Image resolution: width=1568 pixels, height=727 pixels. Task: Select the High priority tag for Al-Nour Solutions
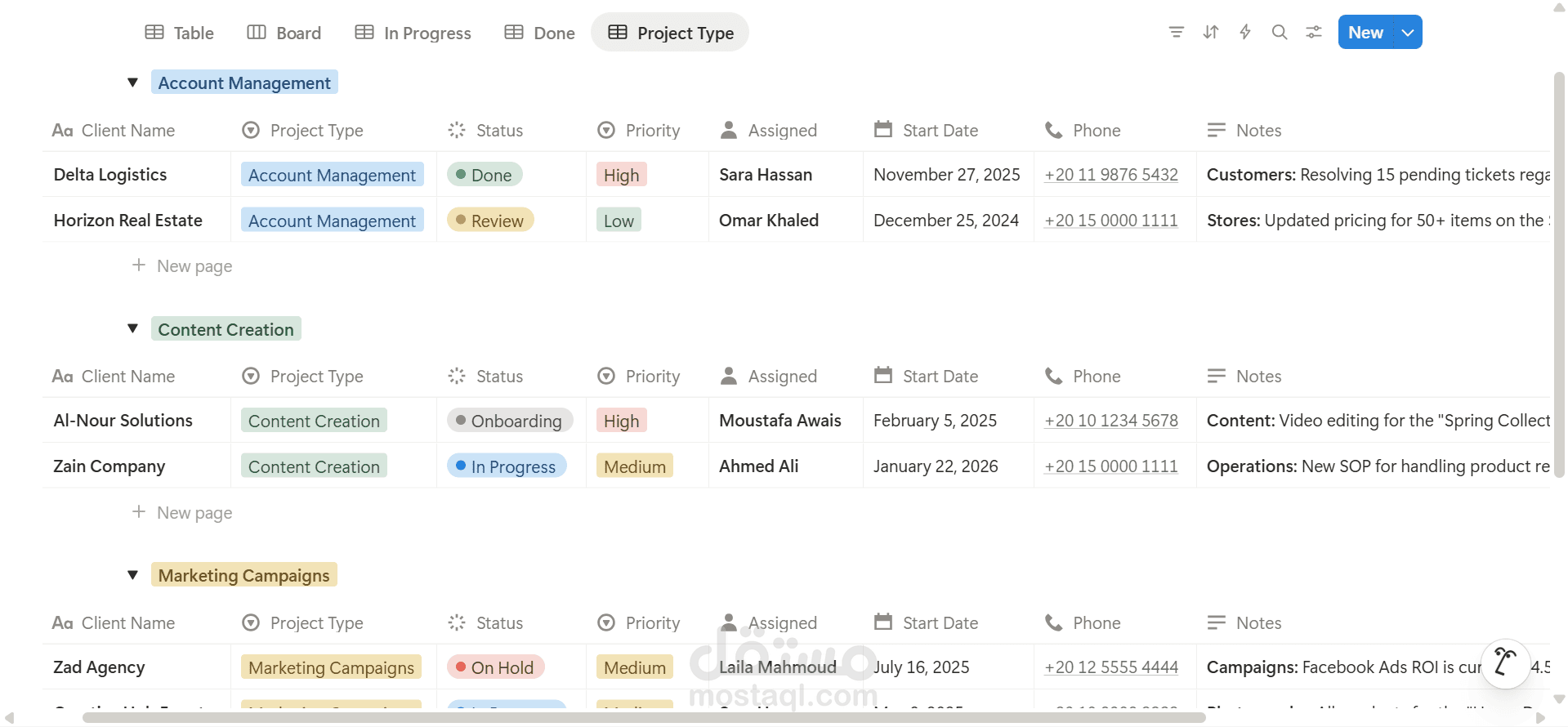coord(622,421)
